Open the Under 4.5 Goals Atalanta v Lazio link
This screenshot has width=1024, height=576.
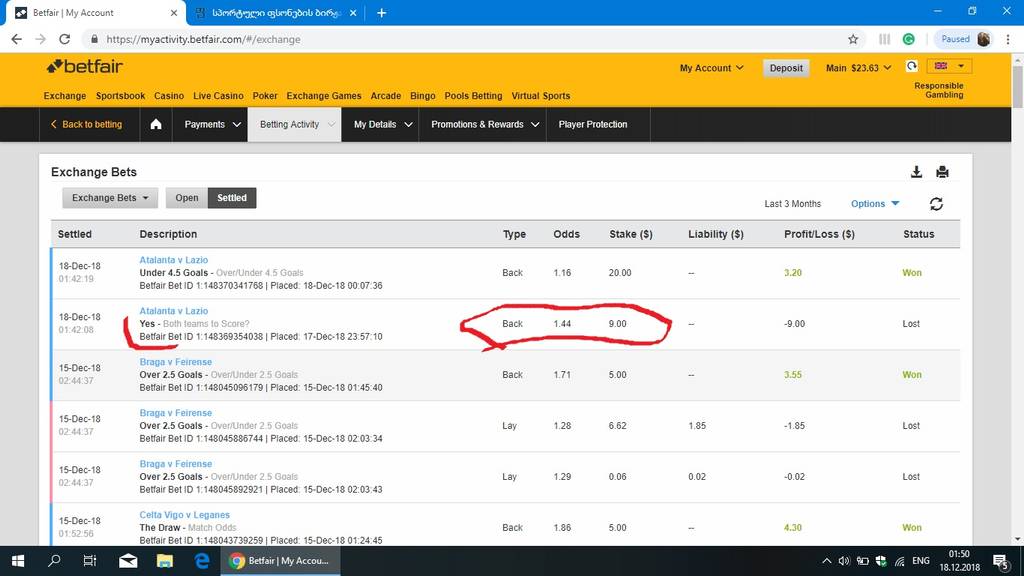(173, 260)
